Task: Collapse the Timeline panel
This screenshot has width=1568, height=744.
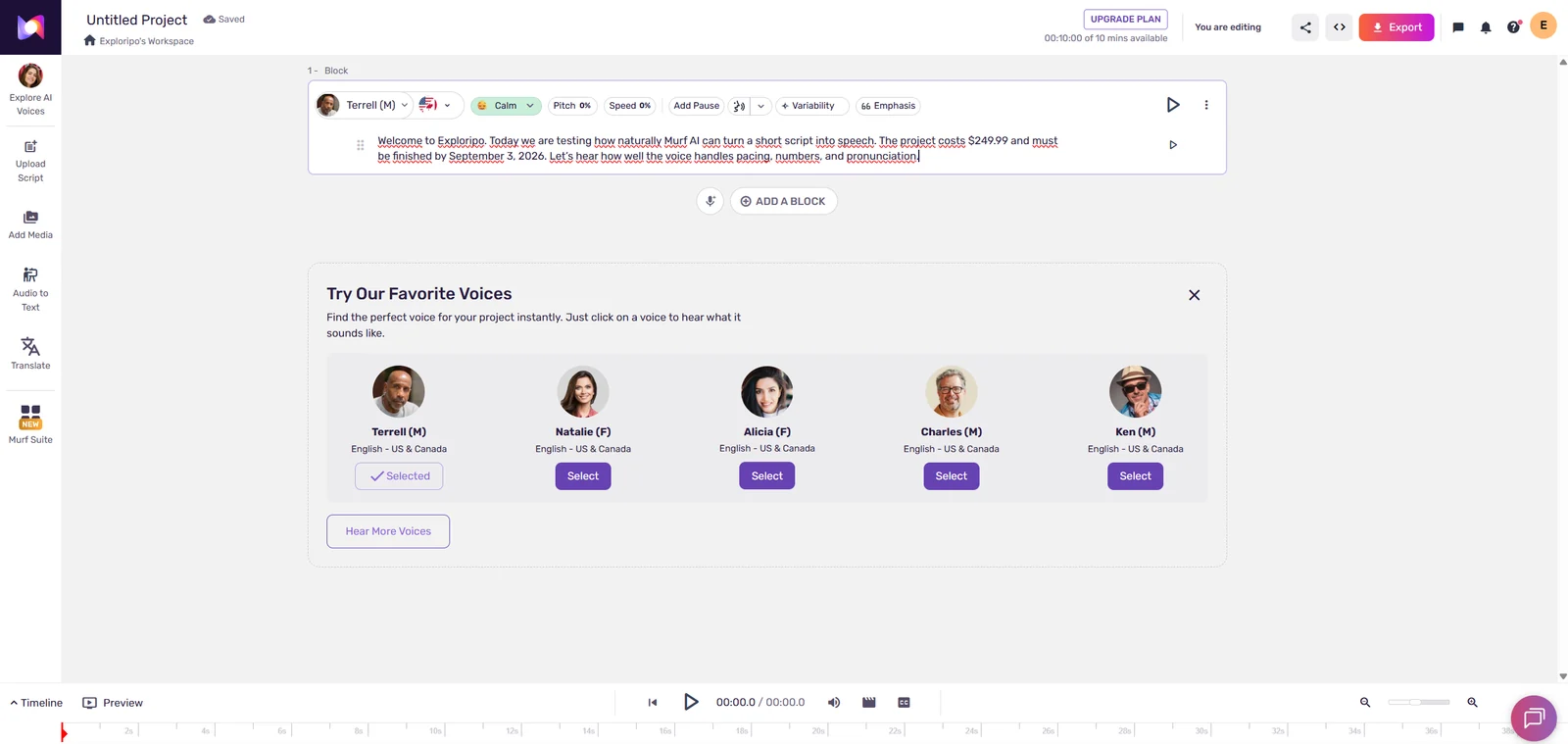Action: [x=36, y=703]
